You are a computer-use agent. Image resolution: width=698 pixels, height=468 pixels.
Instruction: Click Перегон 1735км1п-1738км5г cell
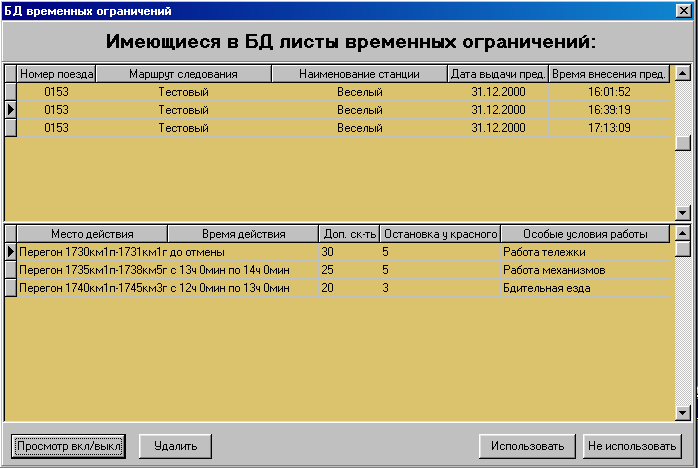[92, 270]
